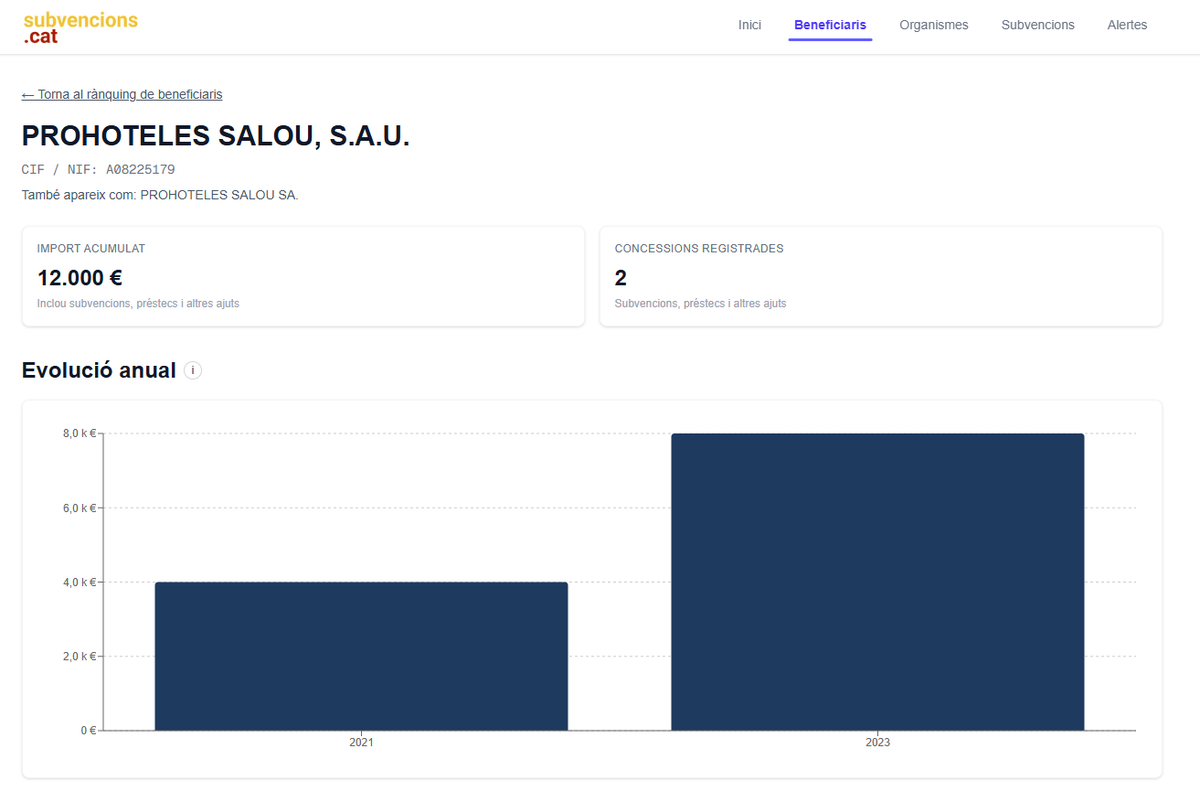Click the 2021 x-axis label
The image size is (1200, 802).
tap(361, 743)
